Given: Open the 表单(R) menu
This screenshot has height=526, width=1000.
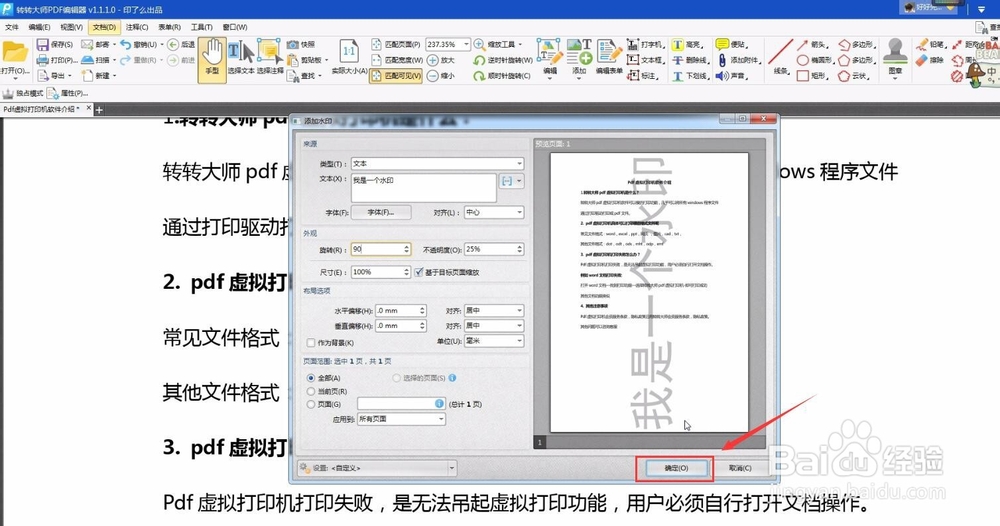Looking at the screenshot, I should [169, 27].
